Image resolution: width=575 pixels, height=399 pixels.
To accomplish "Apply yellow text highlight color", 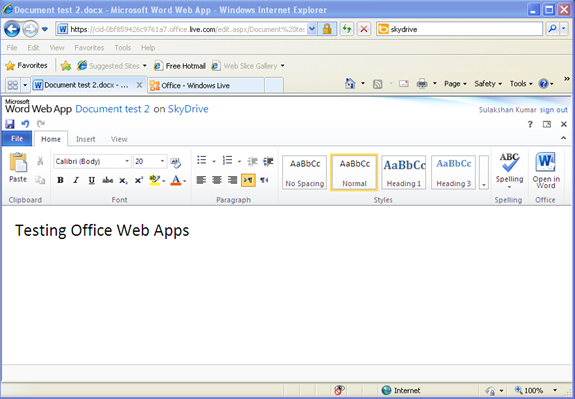I will (155, 180).
